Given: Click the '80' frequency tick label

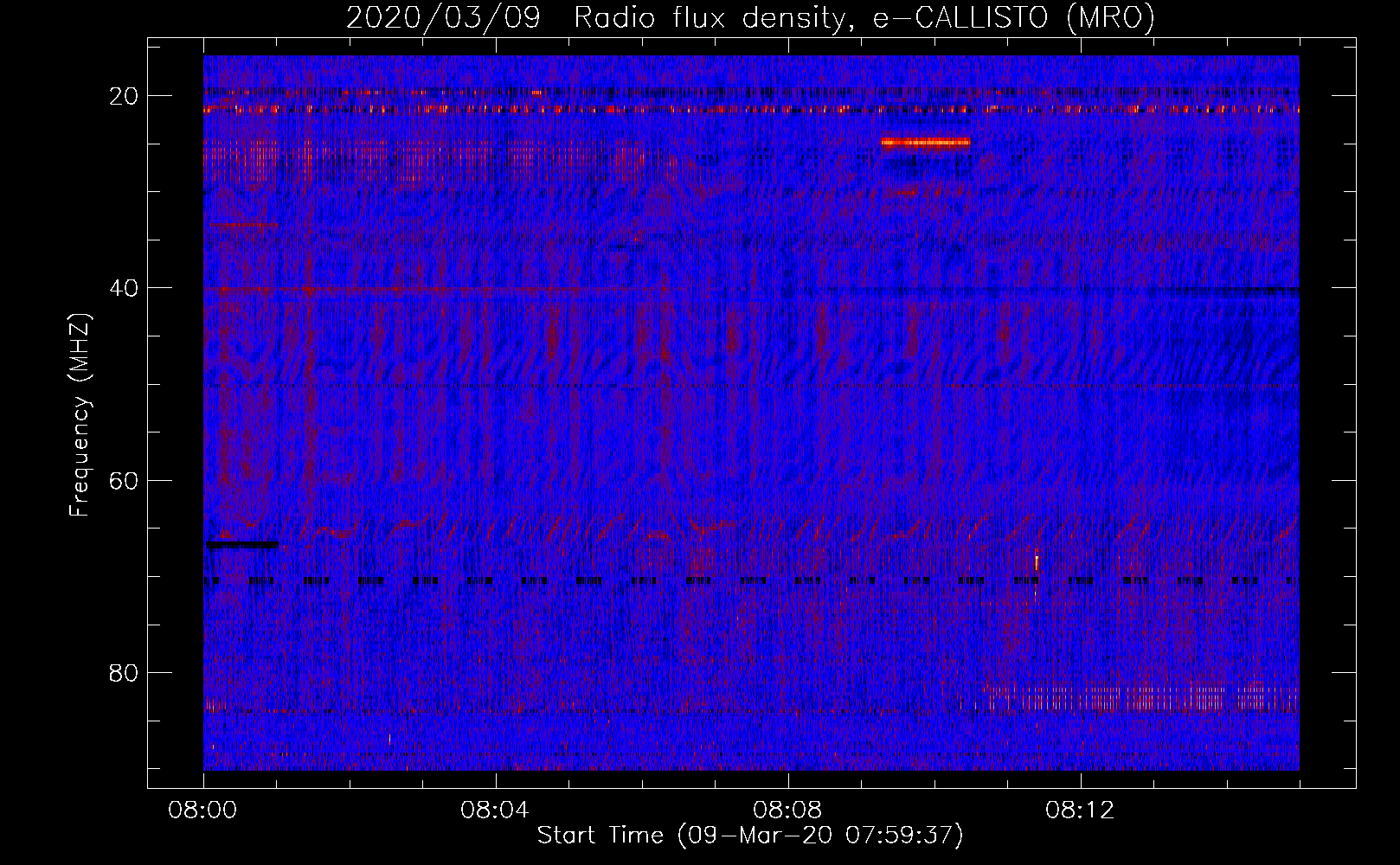Looking at the screenshot, I should 125,672.
